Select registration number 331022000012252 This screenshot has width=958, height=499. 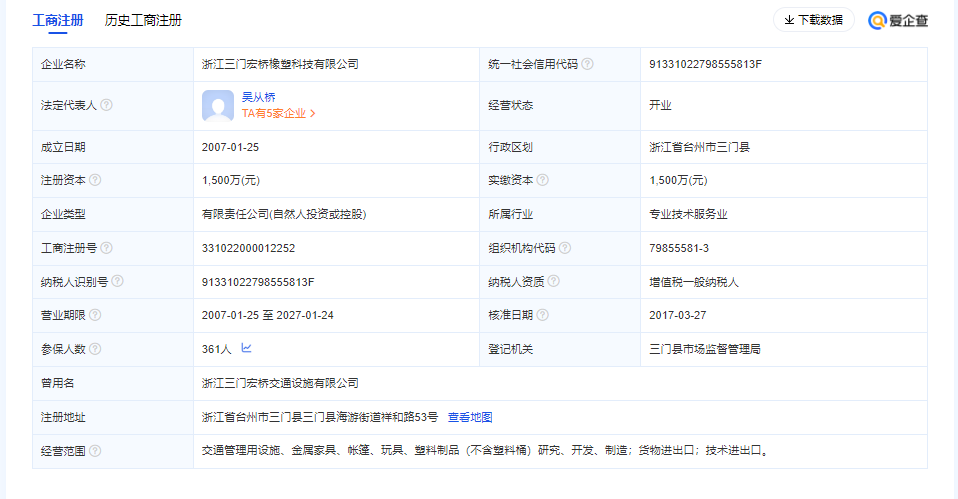[248, 248]
